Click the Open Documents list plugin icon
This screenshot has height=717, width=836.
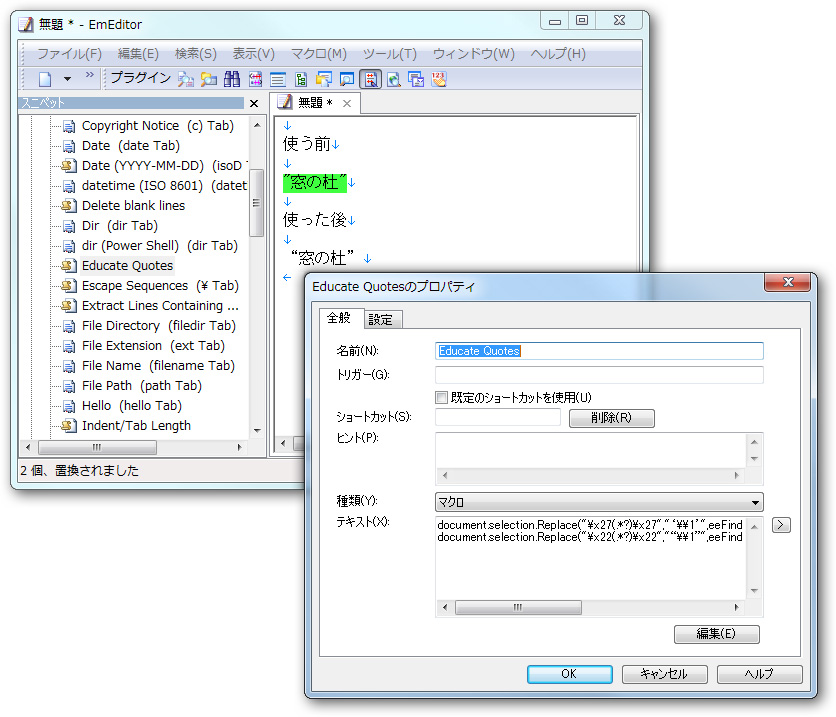(278, 79)
